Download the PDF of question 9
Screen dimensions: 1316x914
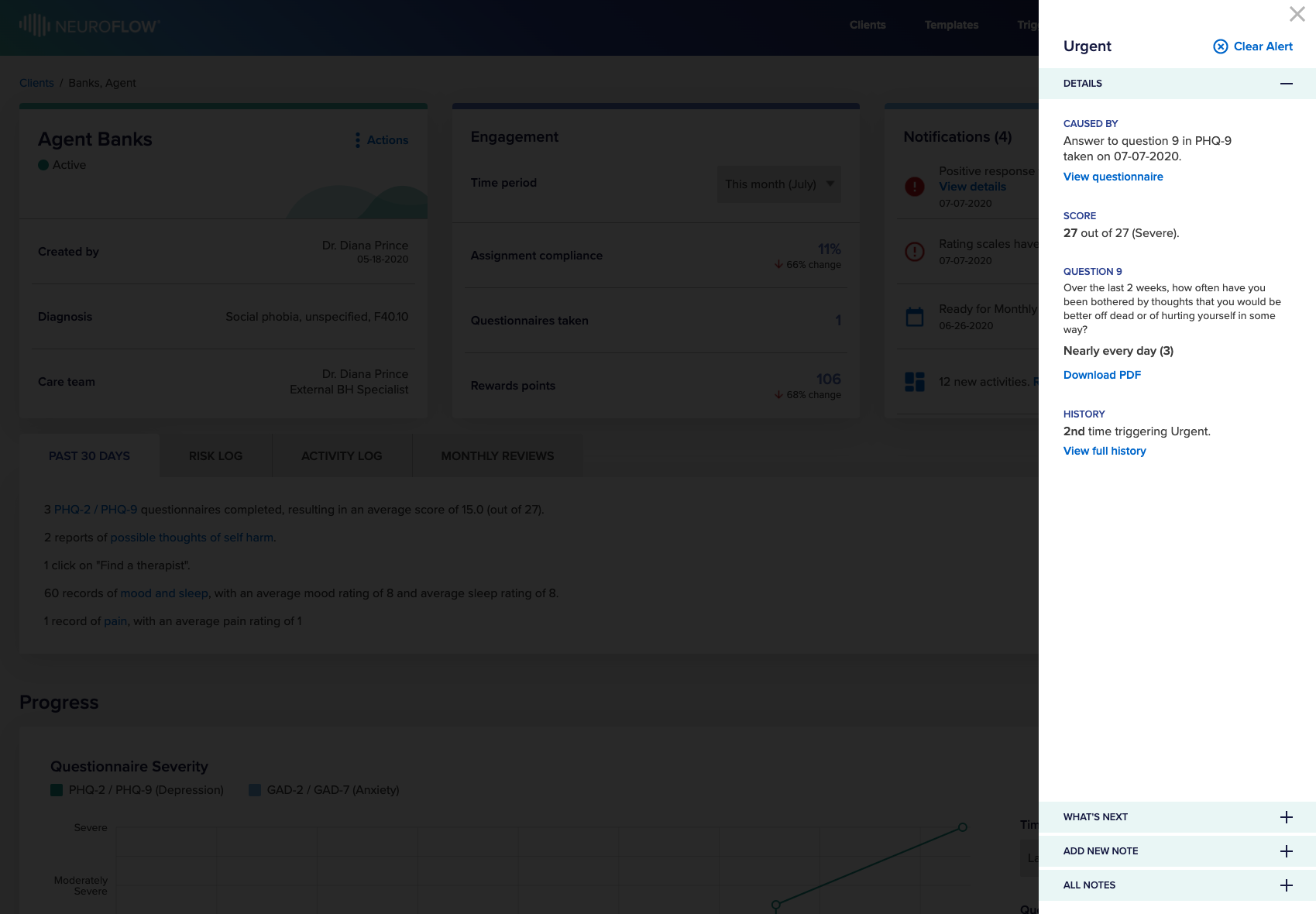coord(1102,375)
